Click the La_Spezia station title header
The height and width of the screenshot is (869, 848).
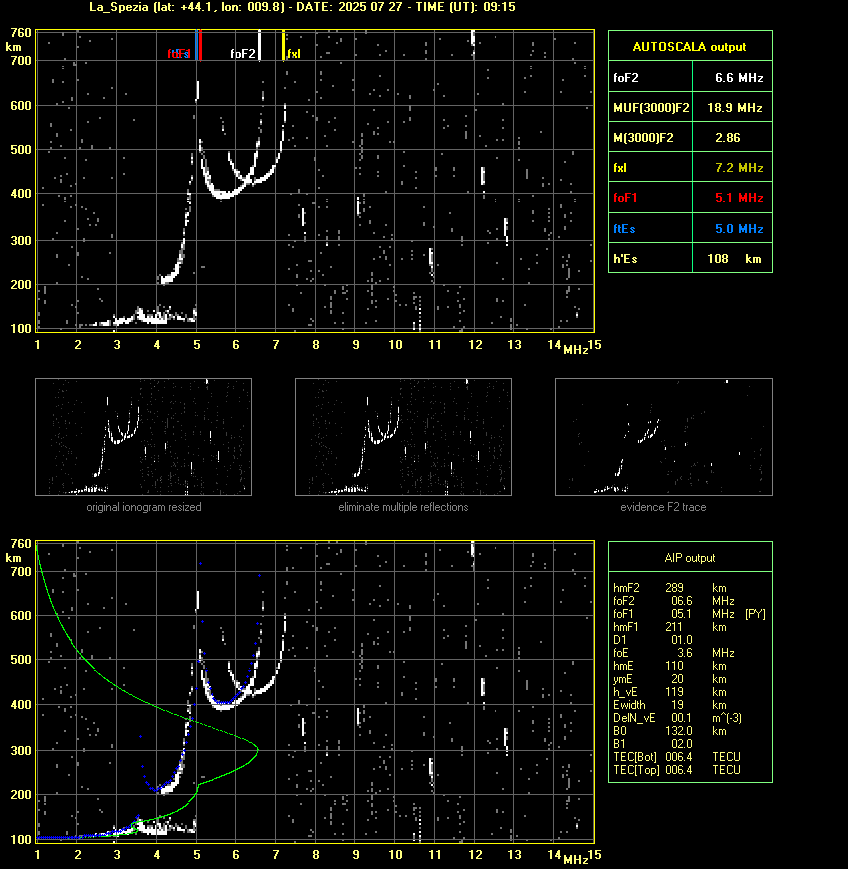pos(303,7)
